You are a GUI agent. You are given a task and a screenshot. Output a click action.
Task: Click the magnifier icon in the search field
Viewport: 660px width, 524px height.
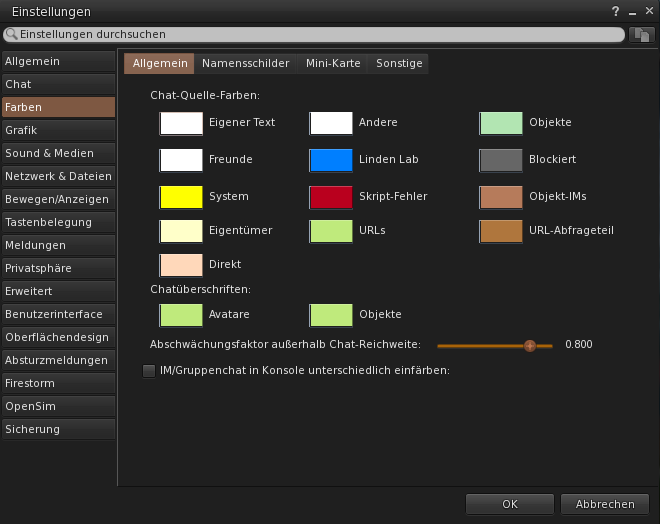point(13,34)
